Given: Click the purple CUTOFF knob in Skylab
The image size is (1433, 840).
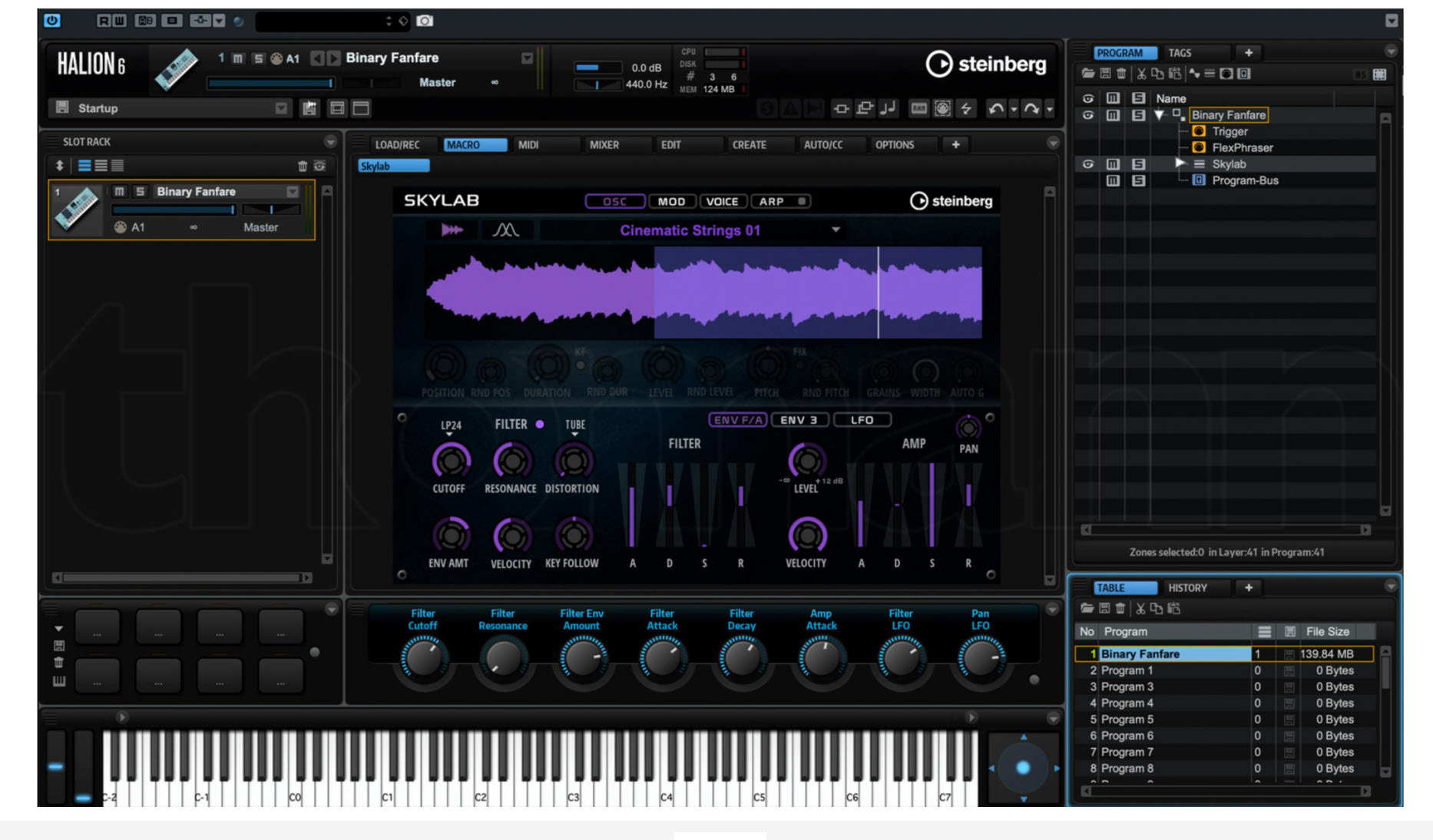Looking at the screenshot, I should pyautogui.click(x=451, y=461).
